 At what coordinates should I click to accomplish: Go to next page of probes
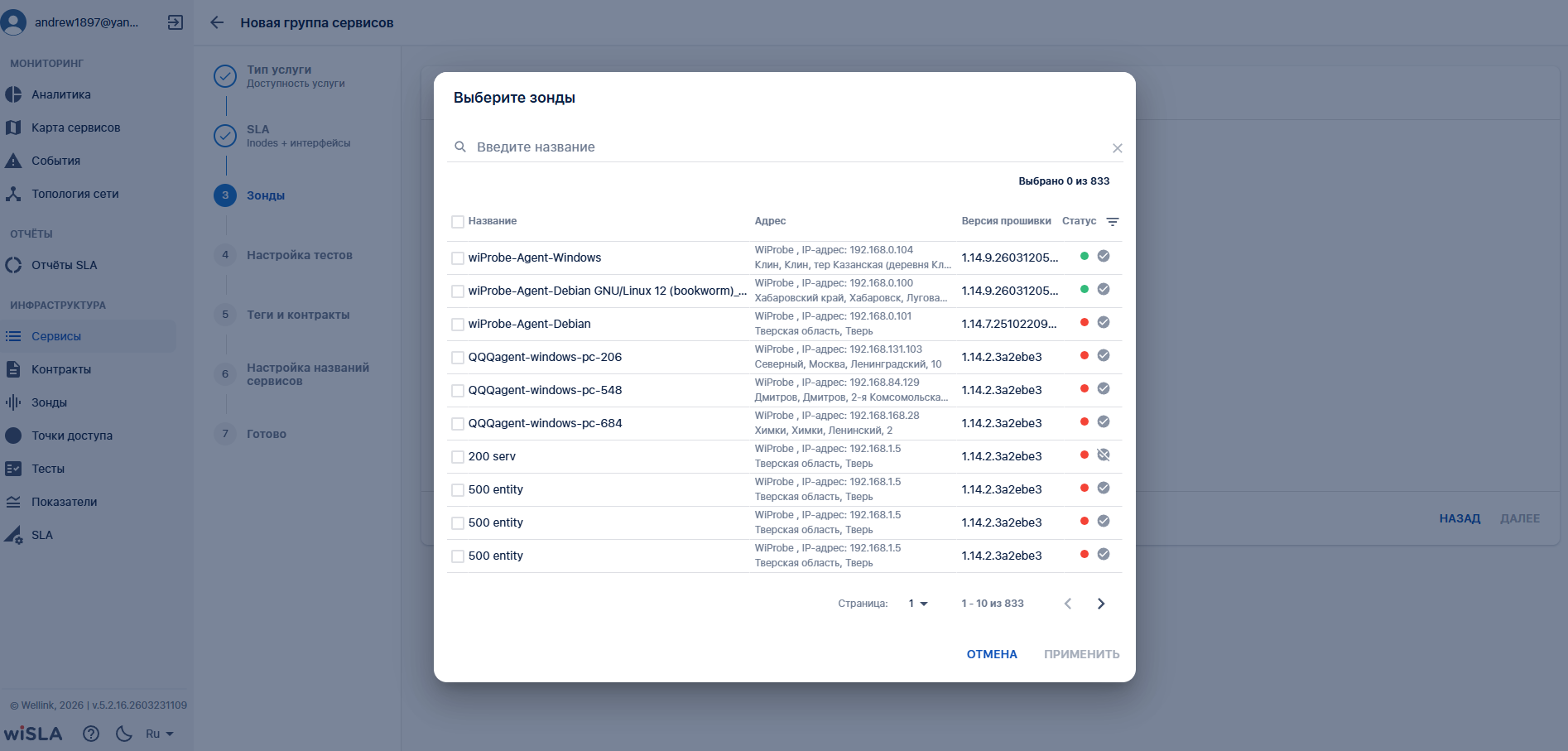point(1100,604)
